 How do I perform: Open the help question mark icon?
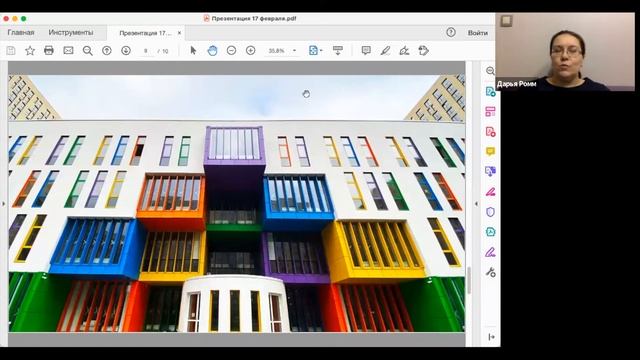[x=451, y=32]
